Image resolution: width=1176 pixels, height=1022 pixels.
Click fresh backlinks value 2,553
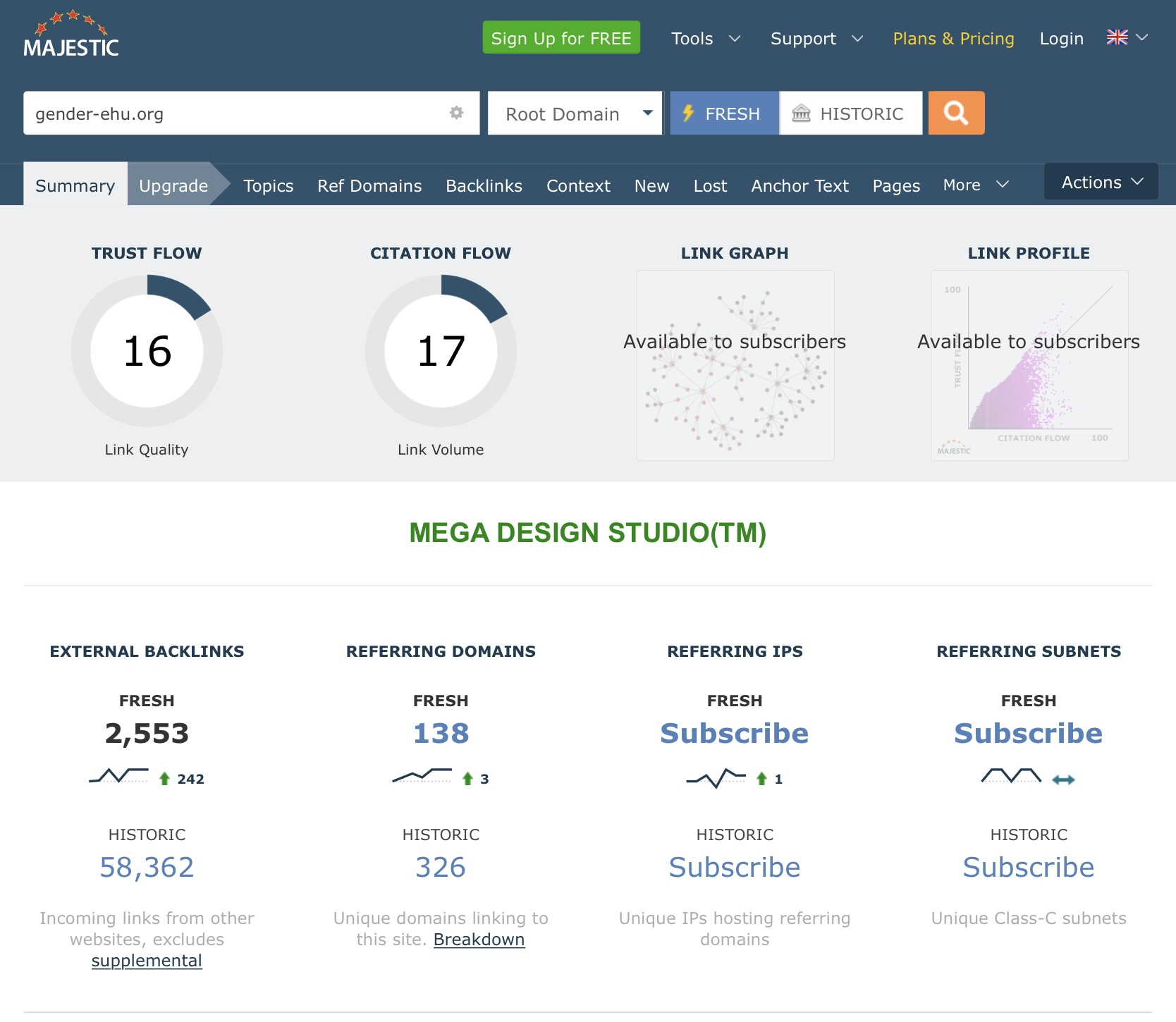(x=147, y=733)
